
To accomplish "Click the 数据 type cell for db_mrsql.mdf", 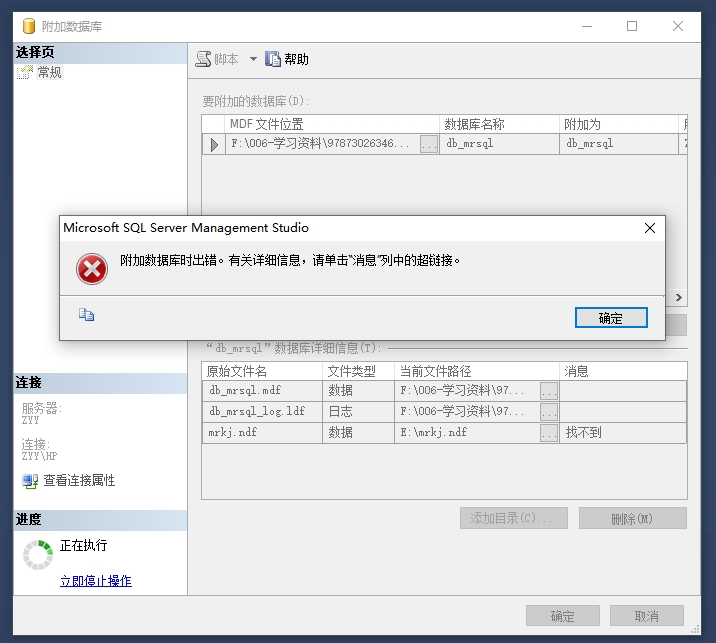I will point(358,391).
